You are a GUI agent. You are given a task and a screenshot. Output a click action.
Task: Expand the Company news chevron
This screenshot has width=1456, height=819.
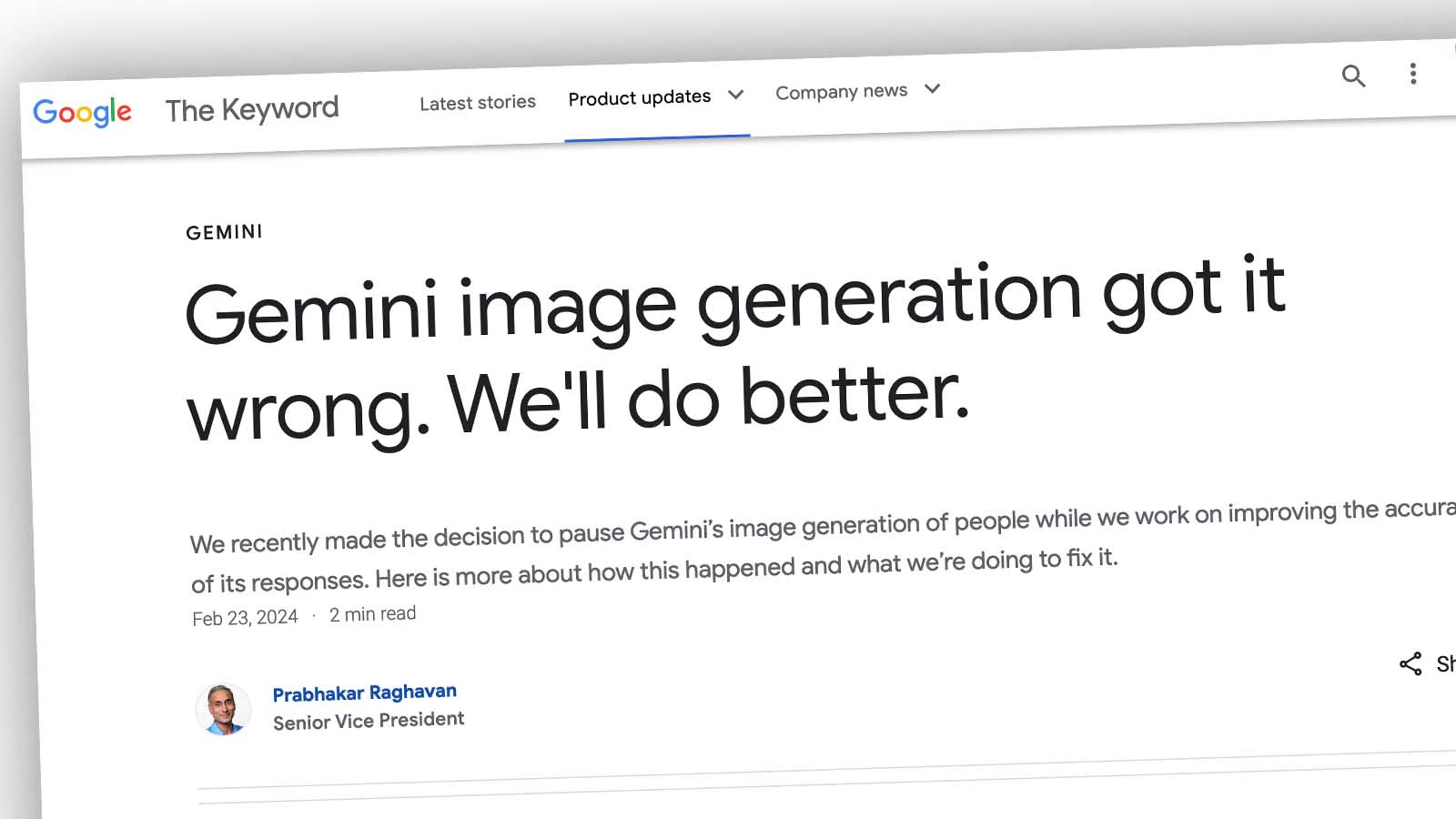point(932,88)
